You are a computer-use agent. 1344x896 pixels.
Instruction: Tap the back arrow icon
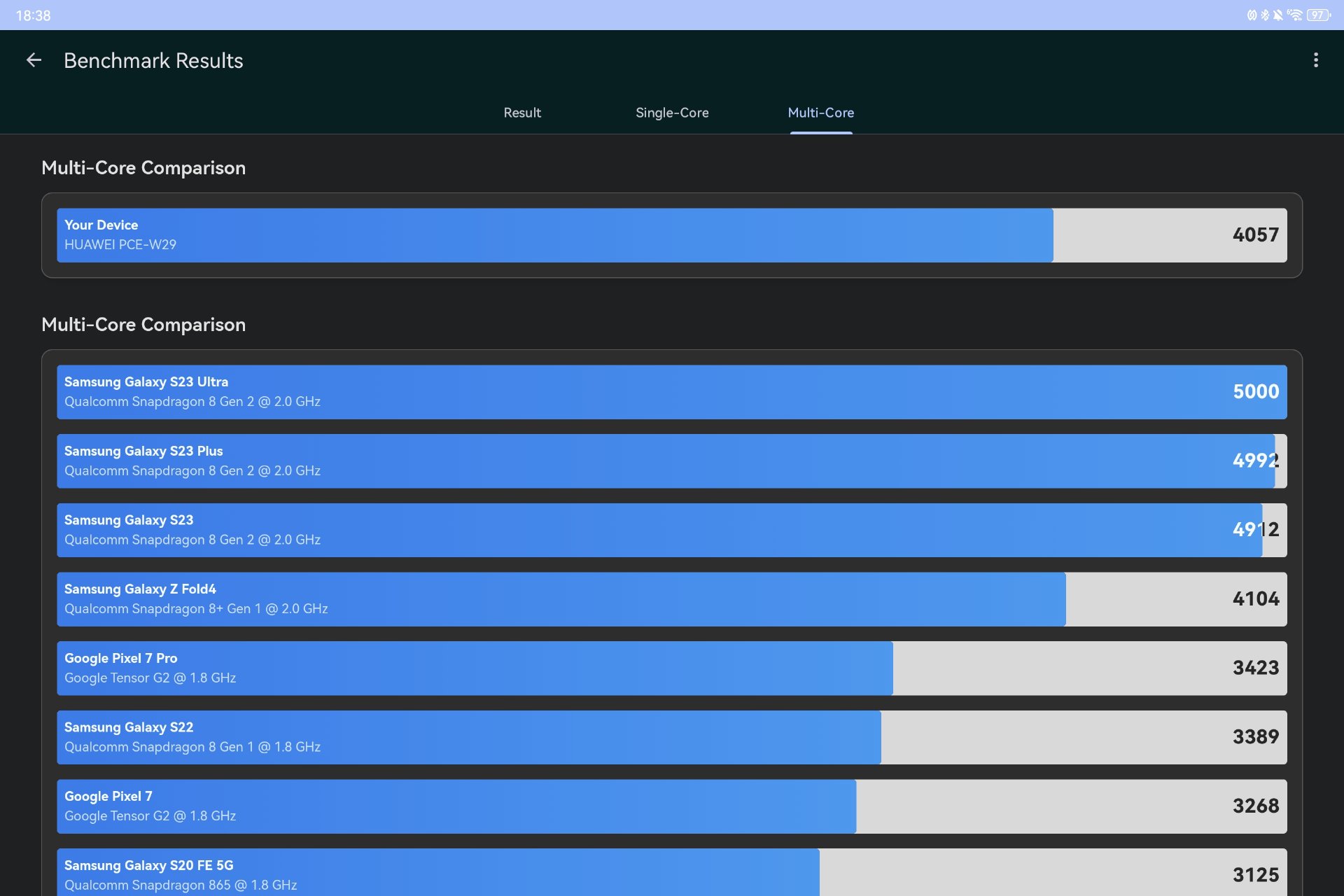tap(34, 60)
